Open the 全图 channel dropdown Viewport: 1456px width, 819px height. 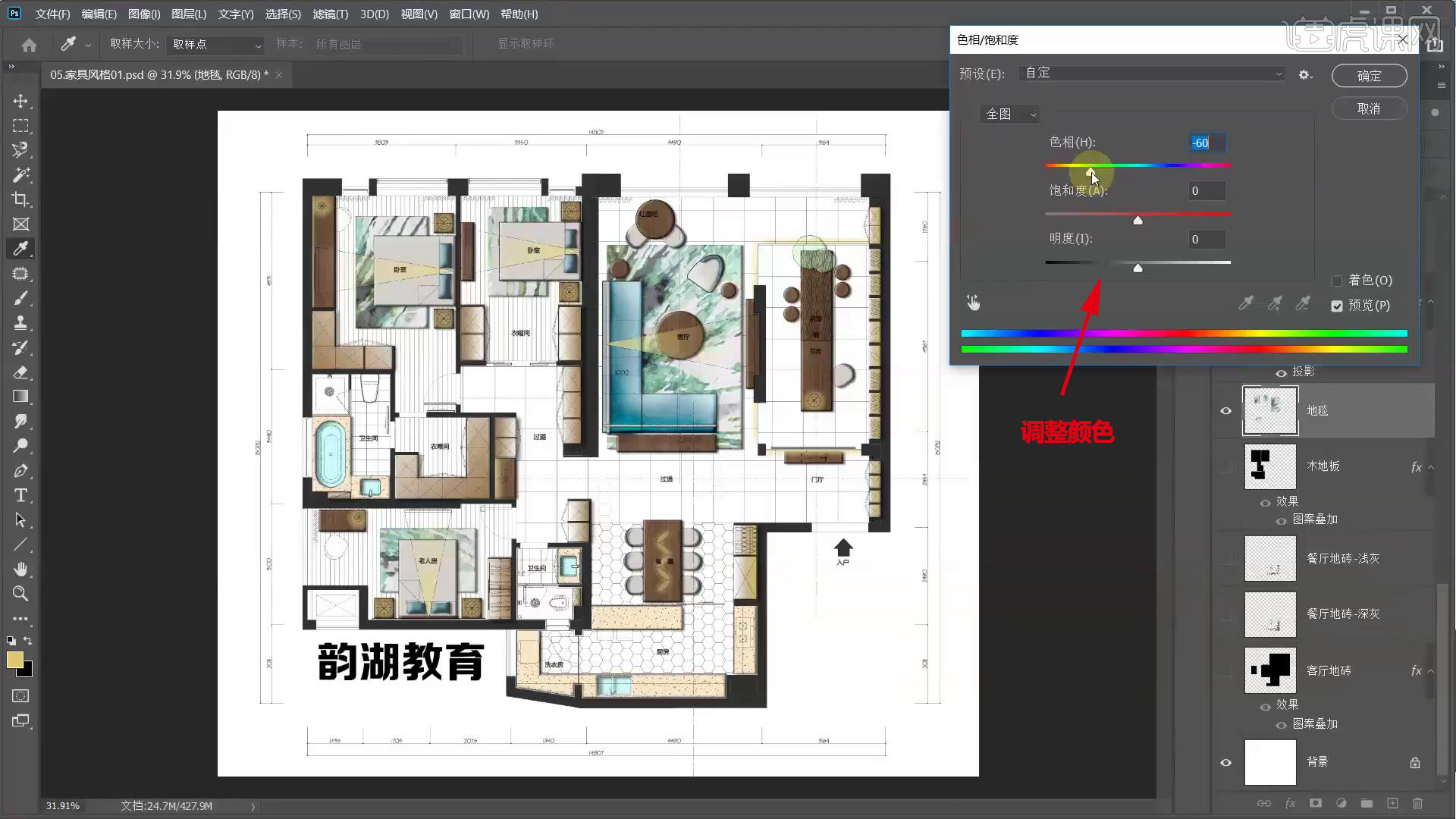point(1009,115)
